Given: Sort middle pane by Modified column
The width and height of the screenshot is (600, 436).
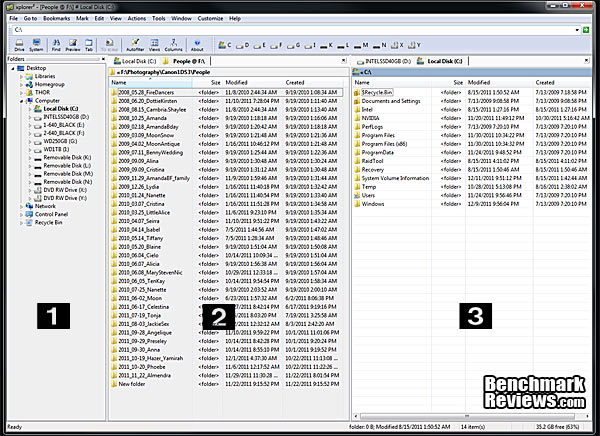Looking at the screenshot, I should pos(253,82).
